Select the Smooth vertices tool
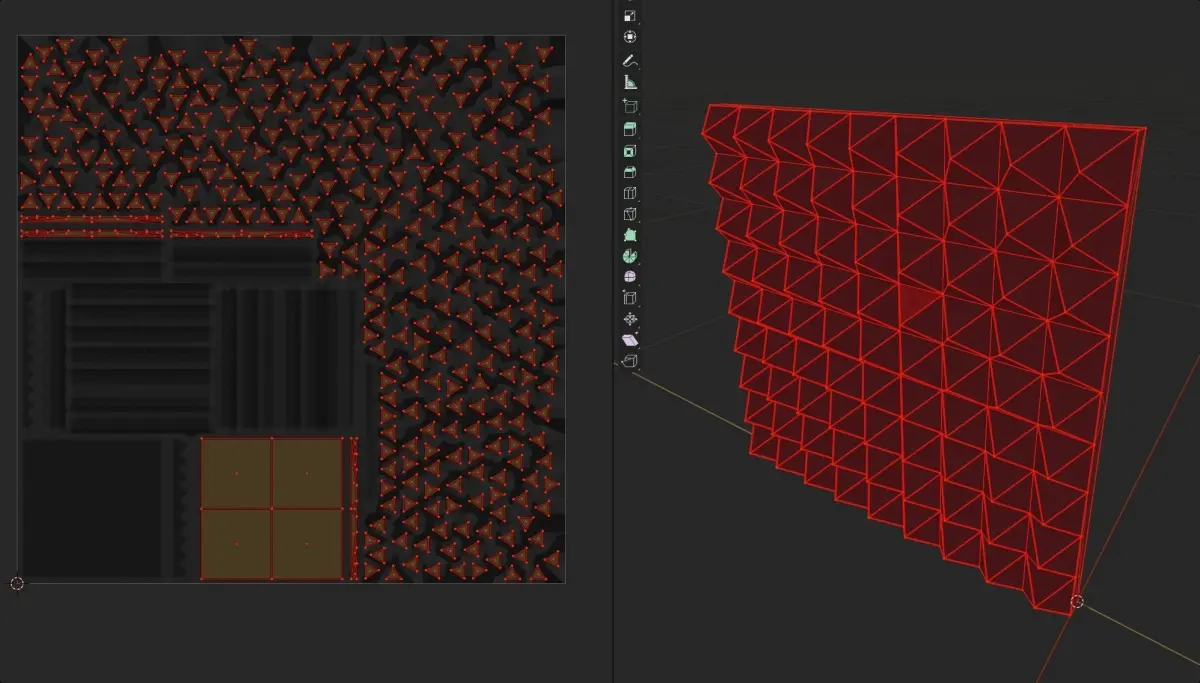The width and height of the screenshot is (1200, 683). [629, 278]
